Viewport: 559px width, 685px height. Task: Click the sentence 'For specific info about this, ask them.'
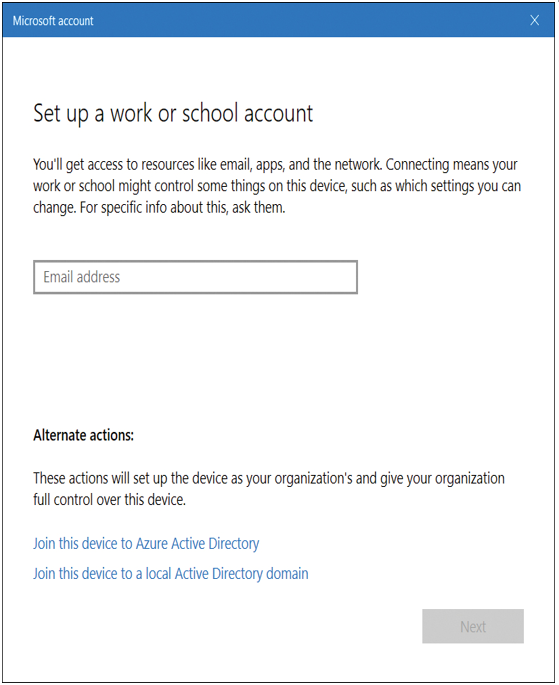182,208
